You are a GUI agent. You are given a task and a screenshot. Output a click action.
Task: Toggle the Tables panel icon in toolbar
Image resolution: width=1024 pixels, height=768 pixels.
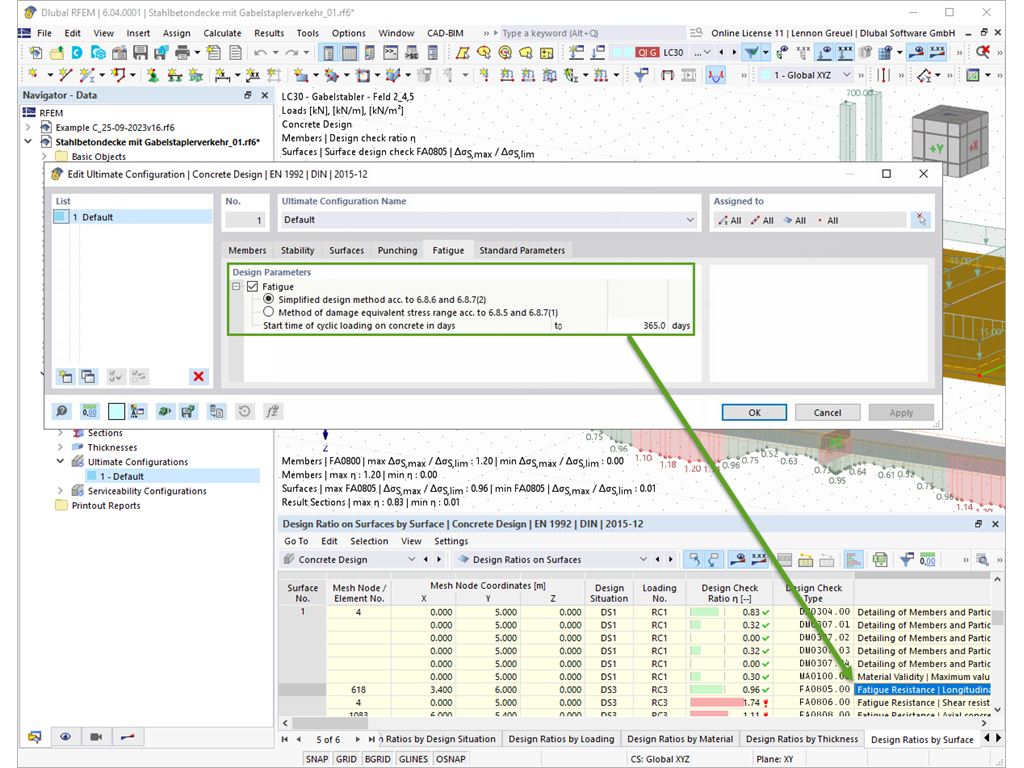[x=349, y=53]
